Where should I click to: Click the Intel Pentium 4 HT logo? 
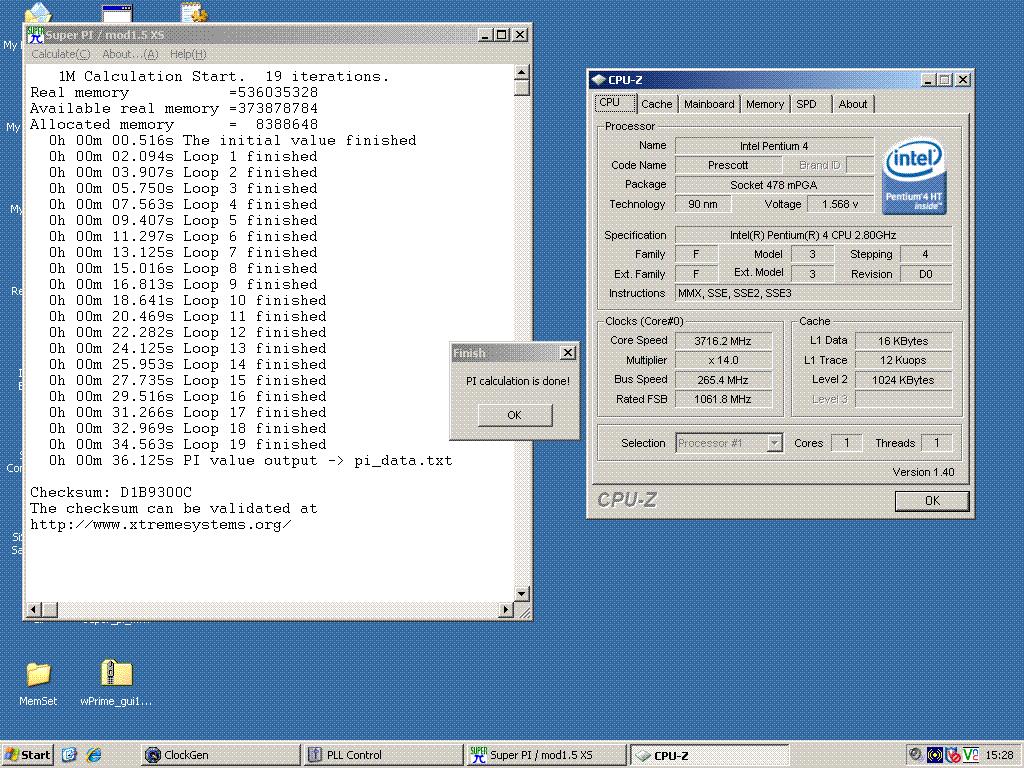click(914, 175)
